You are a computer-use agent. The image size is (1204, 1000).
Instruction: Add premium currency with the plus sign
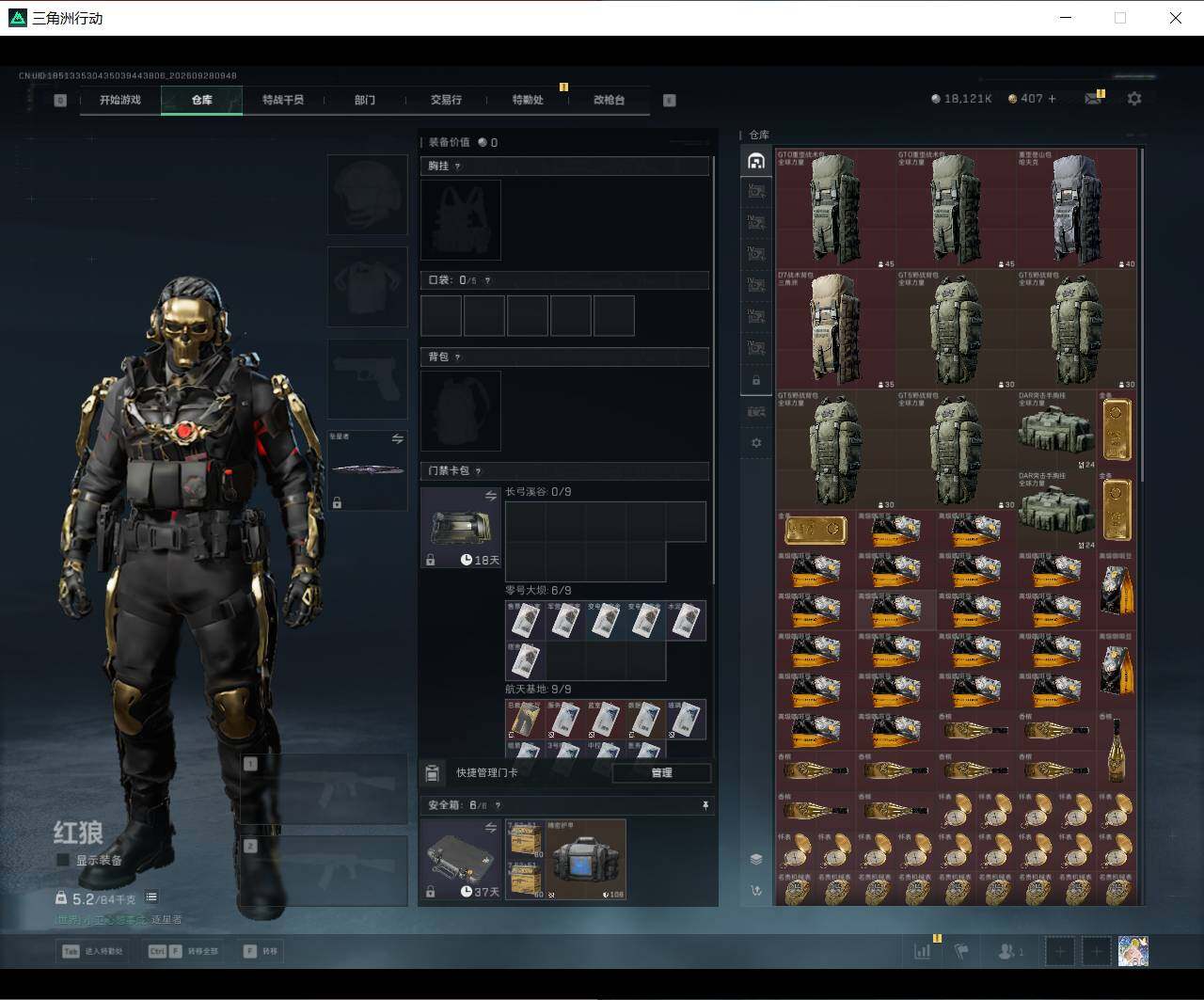pos(1052,99)
